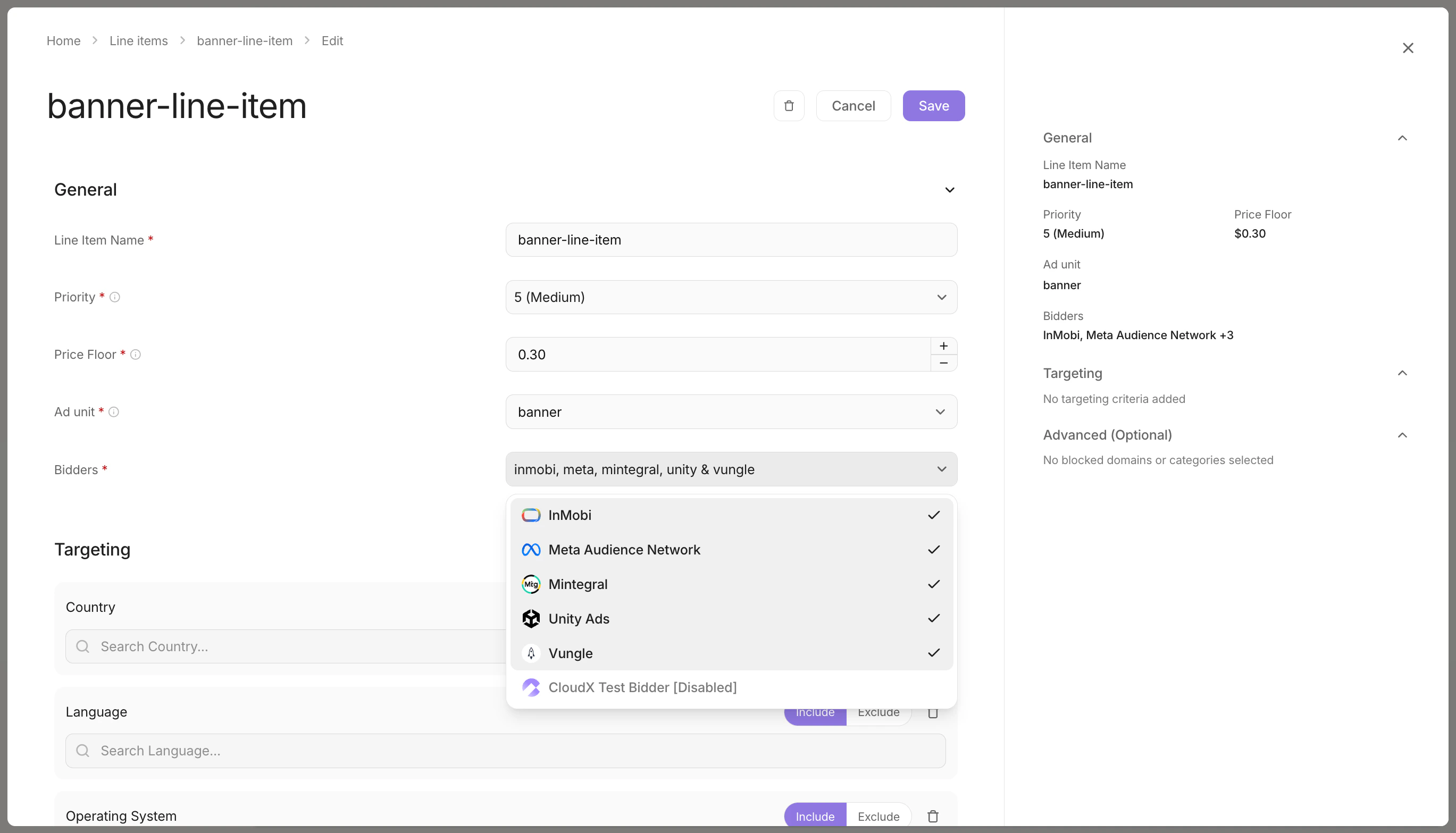Collapse the General section chevron
Viewport: 1456px width, 833px height.
(x=950, y=190)
